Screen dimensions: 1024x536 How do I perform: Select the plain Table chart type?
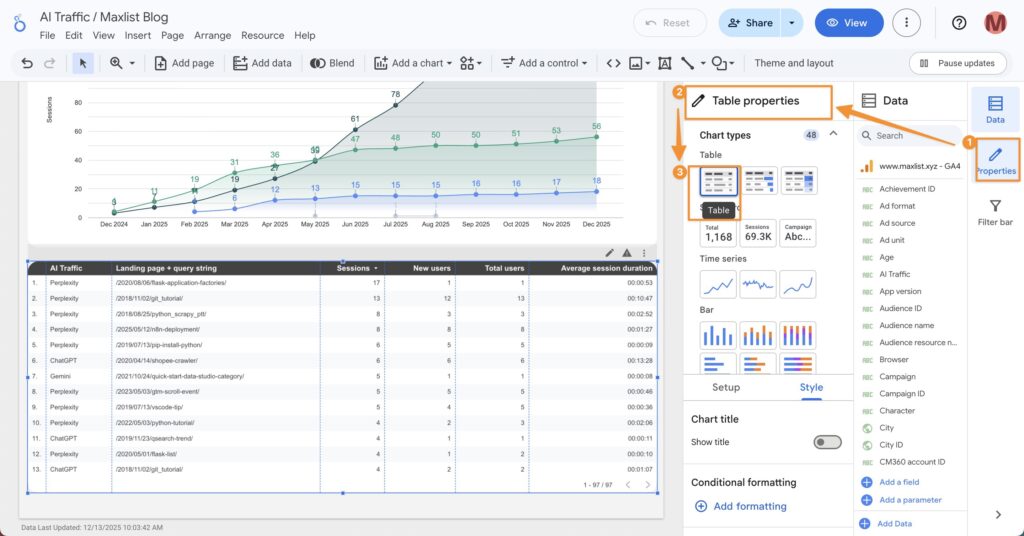[x=718, y=181]
